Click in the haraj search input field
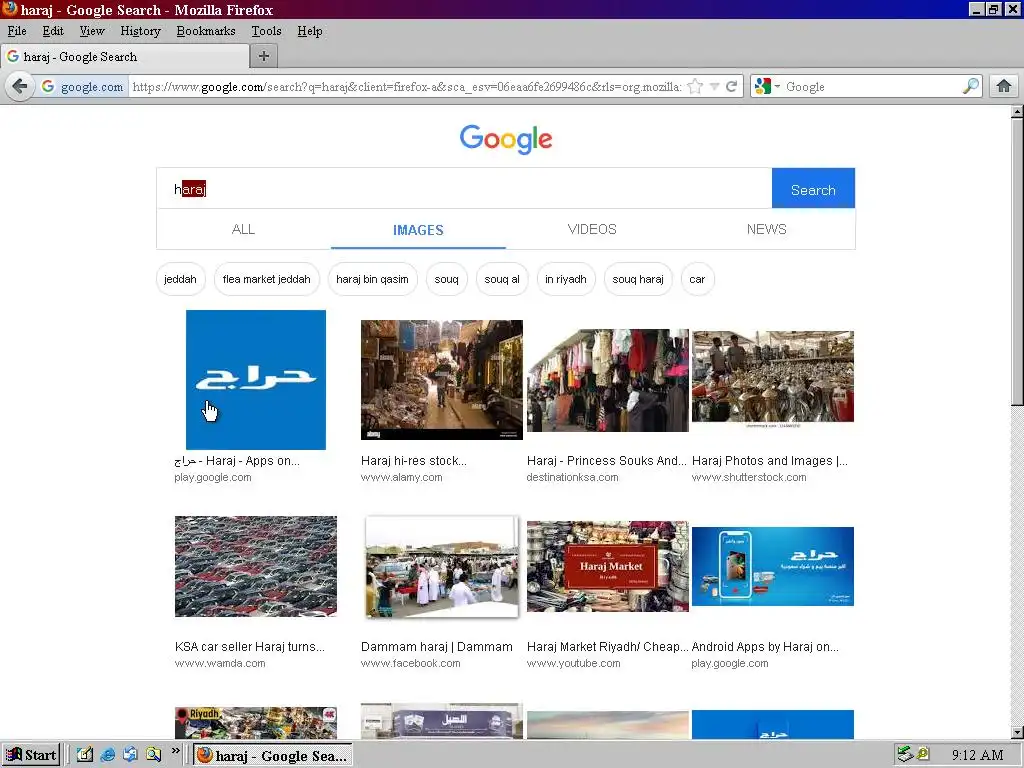Viewport: 1024px width, 768px height. (464, 189)
